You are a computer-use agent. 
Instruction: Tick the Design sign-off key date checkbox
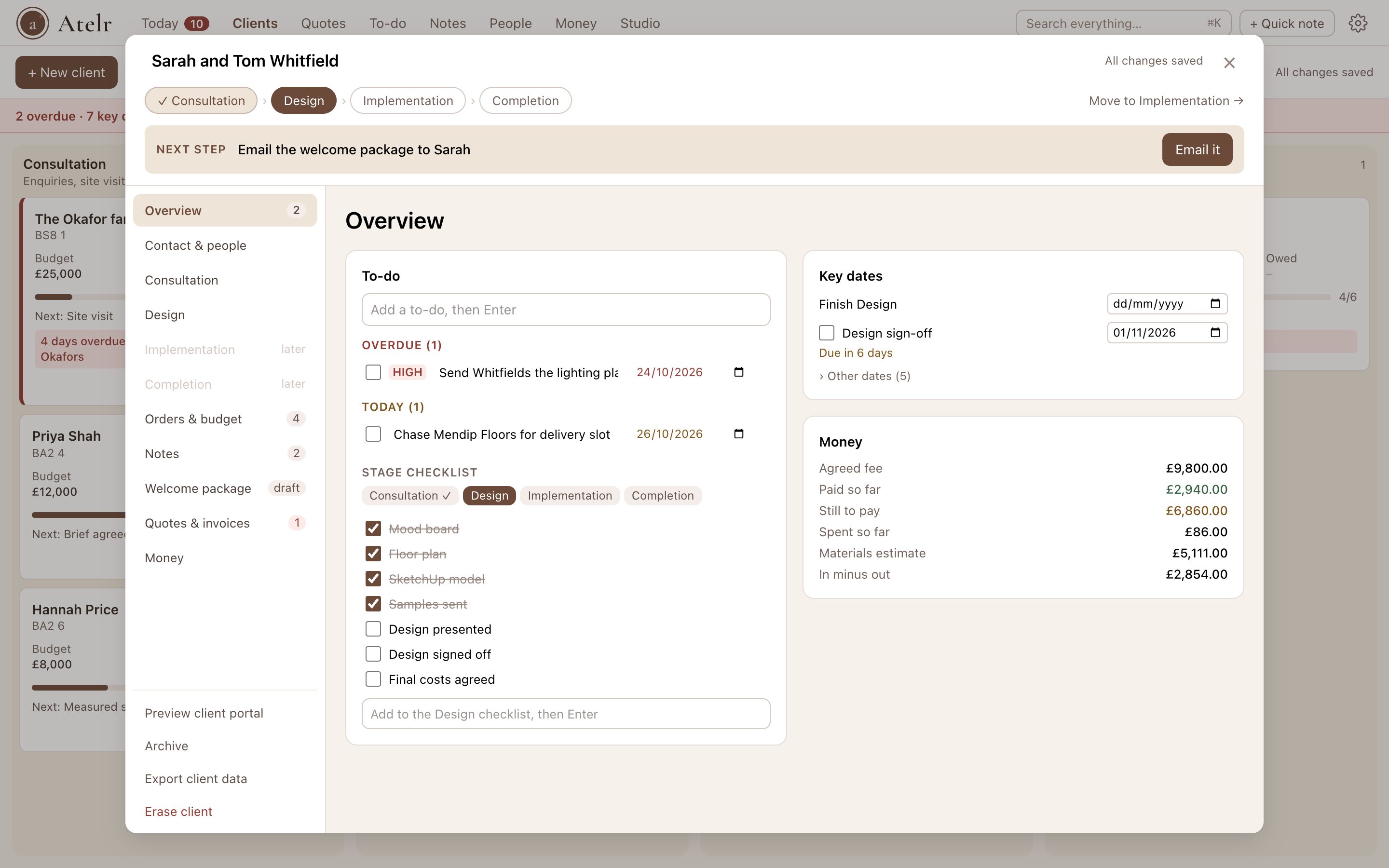[x=827, y=333]
